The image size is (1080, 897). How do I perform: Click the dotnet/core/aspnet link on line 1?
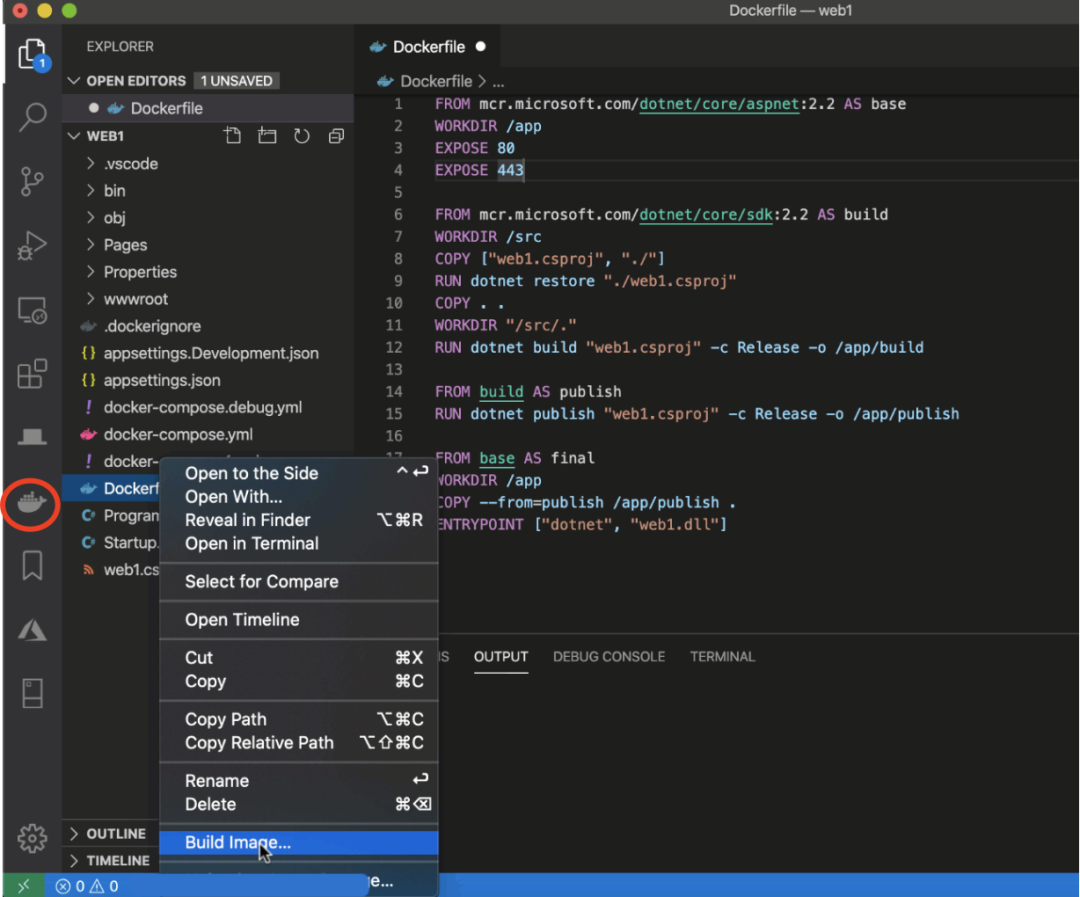coord(719,104)
